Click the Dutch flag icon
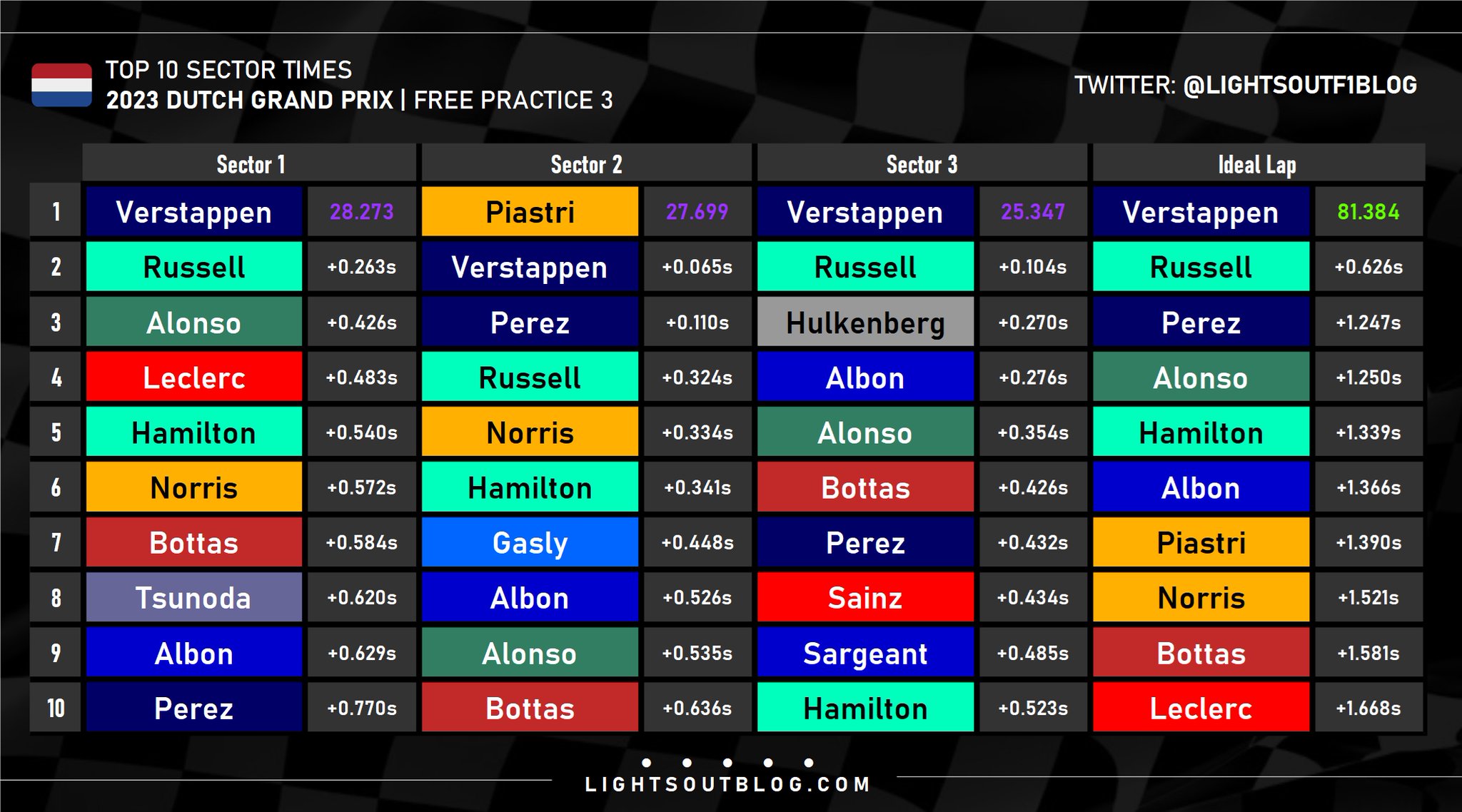This screenshot has height=812, width=1462. pyautogui.click(x=61, y=85)
